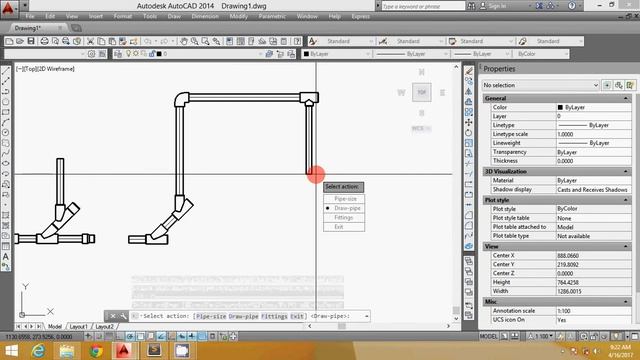The image size is (640, 360).
Task: Click the Linetype scale value 1.0000
Action: 593,134
